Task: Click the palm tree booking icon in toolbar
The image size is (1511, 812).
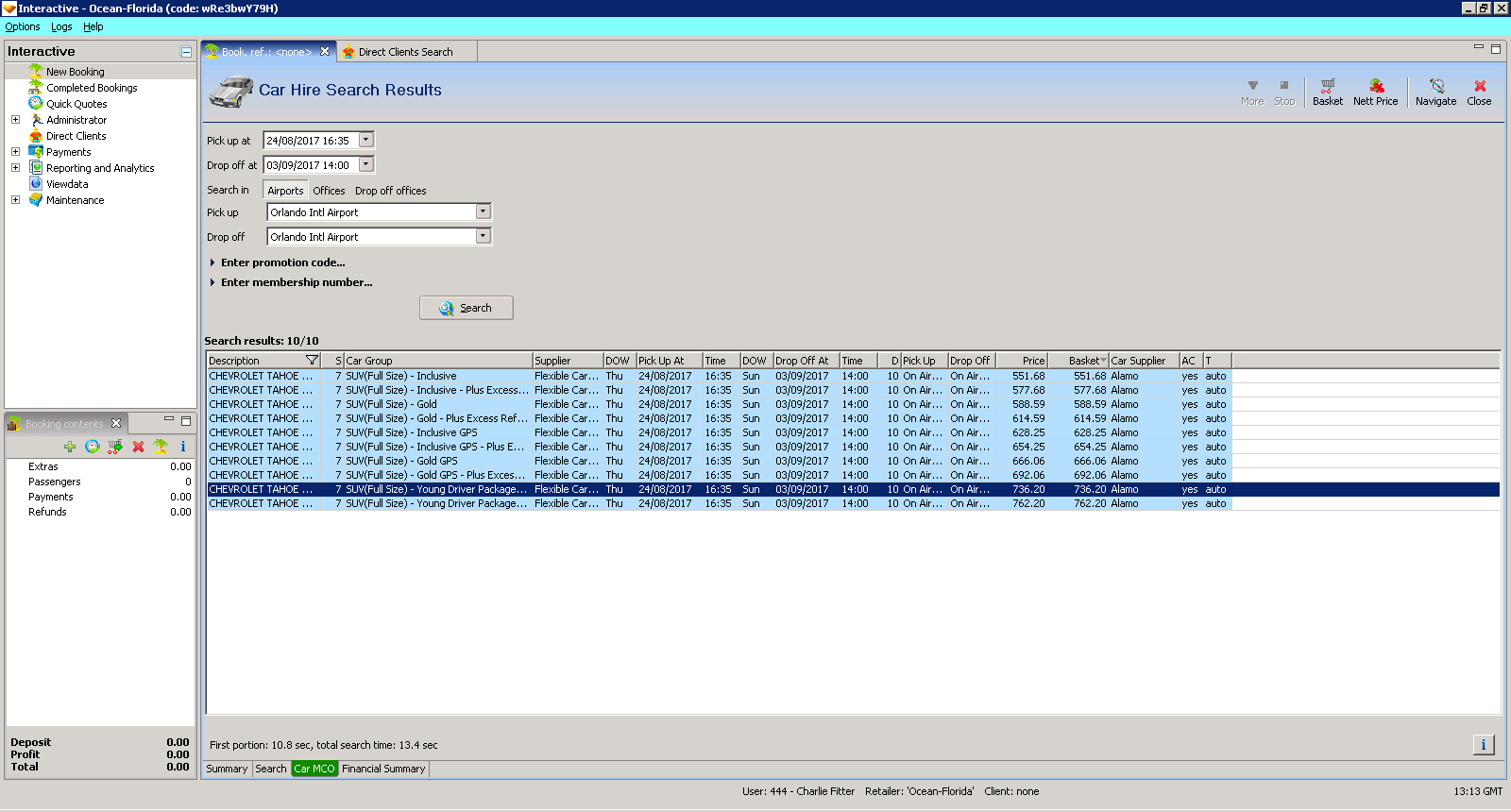Action: (x=161, y=447)
